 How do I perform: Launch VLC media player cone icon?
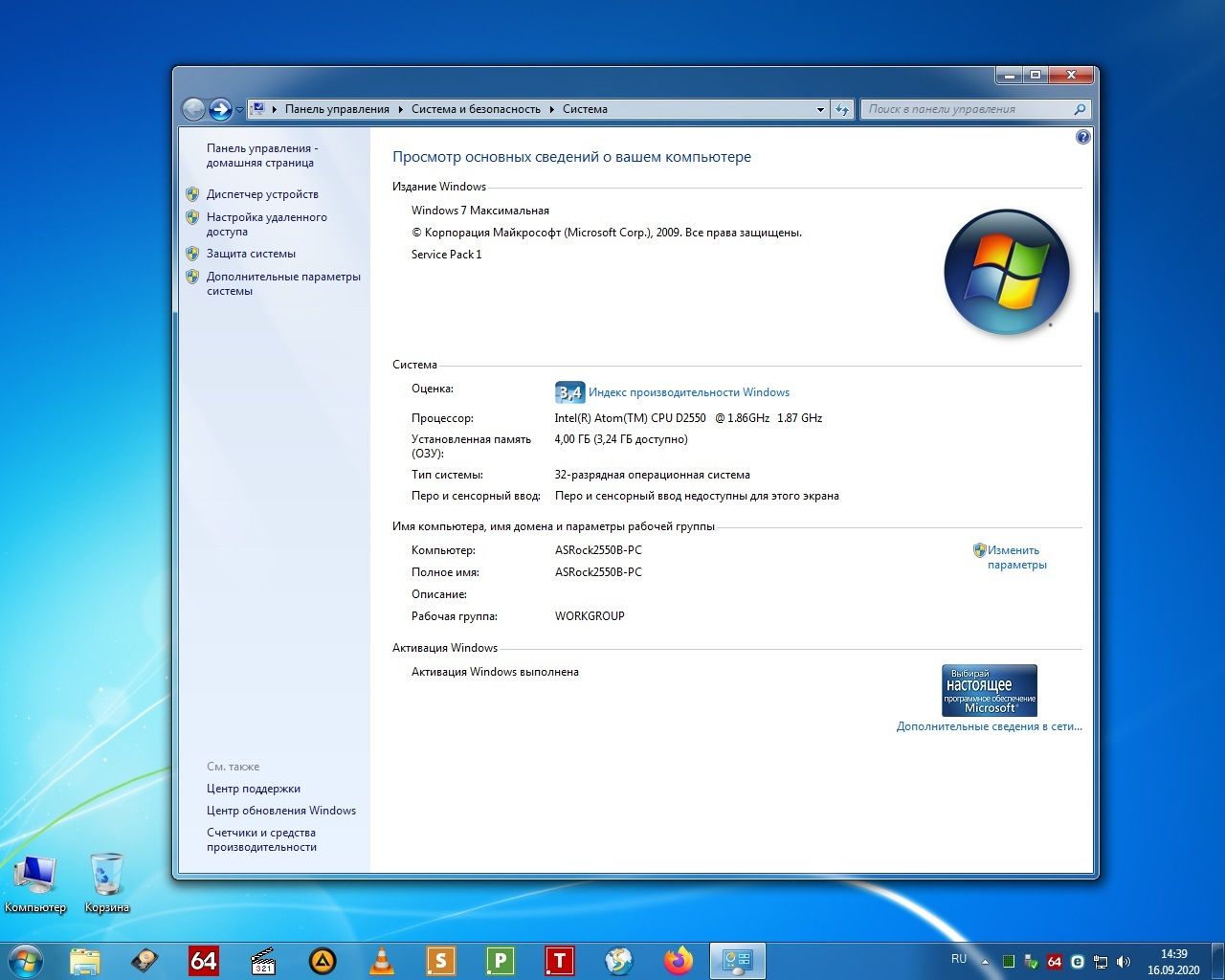point(382,961)
